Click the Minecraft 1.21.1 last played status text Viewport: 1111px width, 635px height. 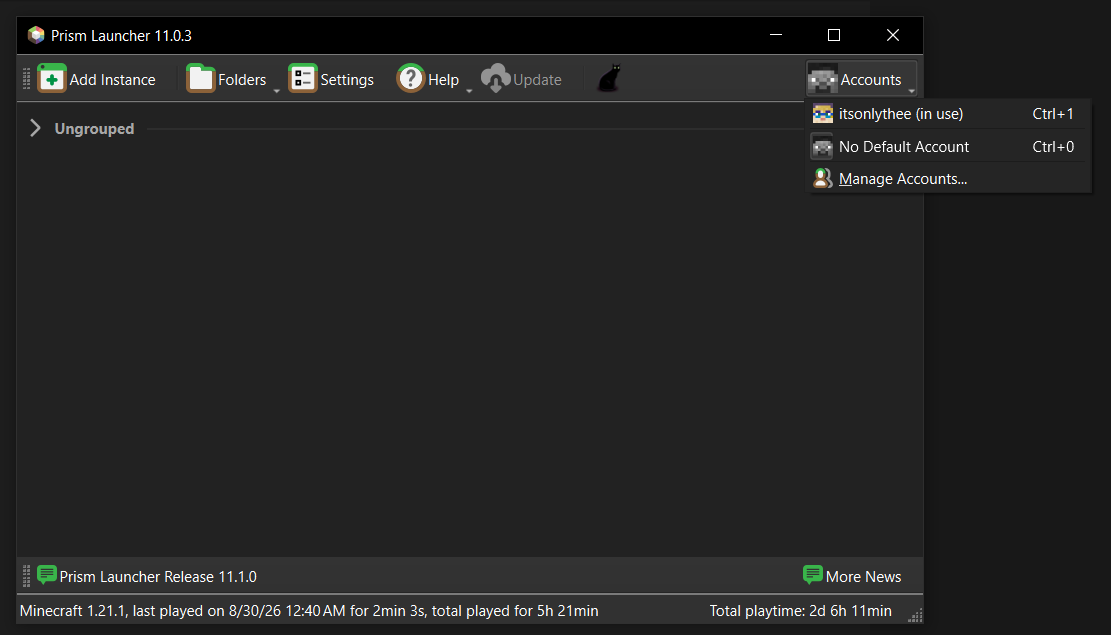click(x=309, y=611)
